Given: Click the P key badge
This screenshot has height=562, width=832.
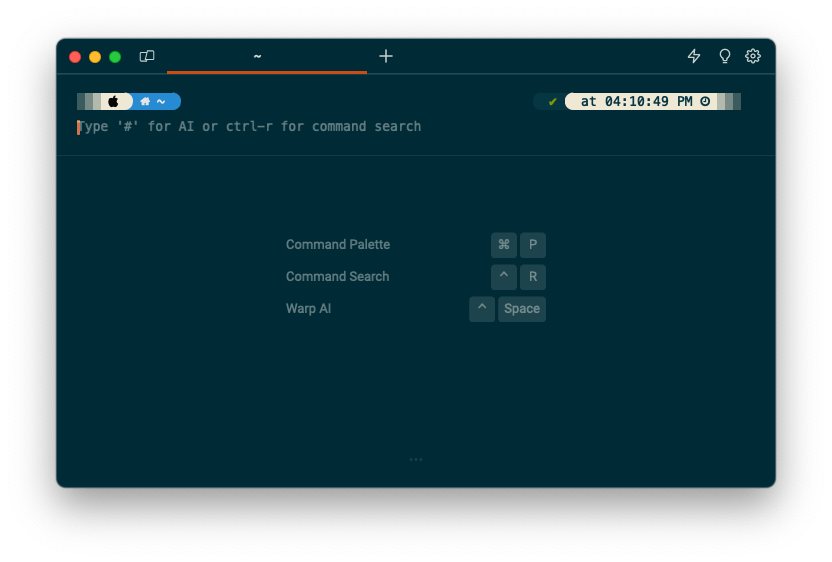Looking at the screenshot, I should 533,245.
